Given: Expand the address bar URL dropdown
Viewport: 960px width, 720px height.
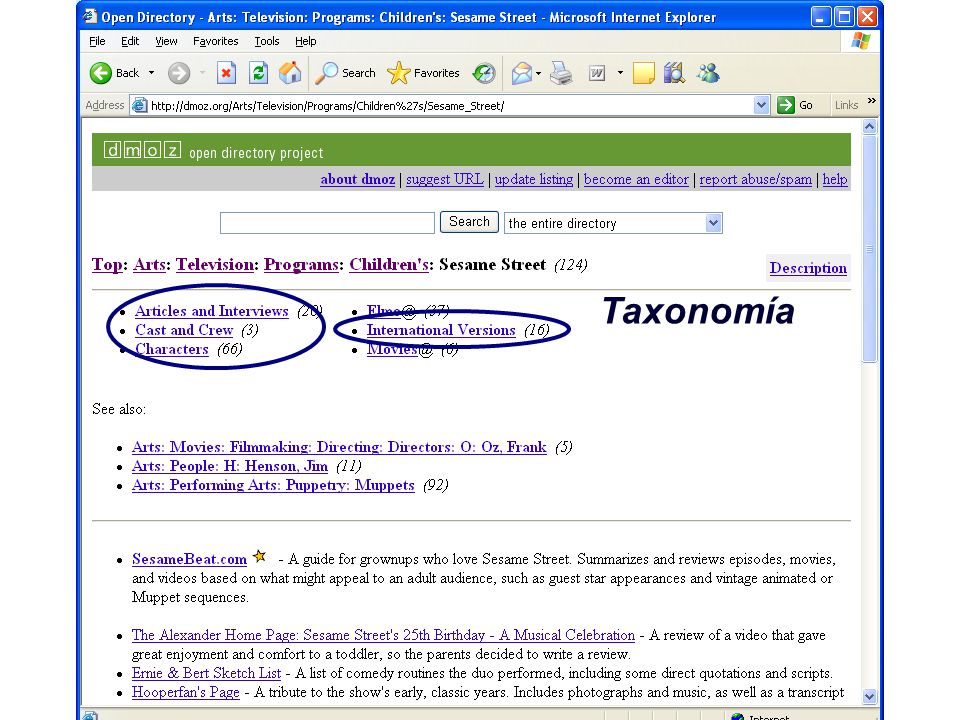Looking at the screenshot, I should coord(761,105).
